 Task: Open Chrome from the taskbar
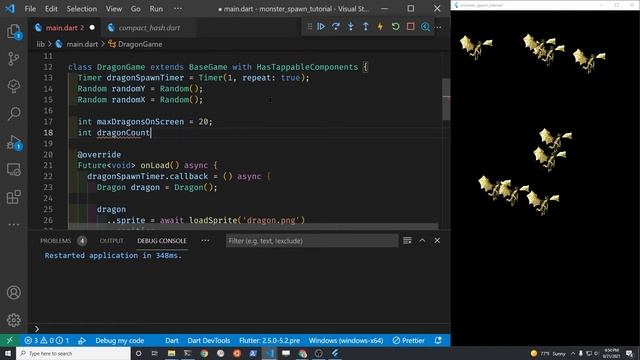point(204,353)
